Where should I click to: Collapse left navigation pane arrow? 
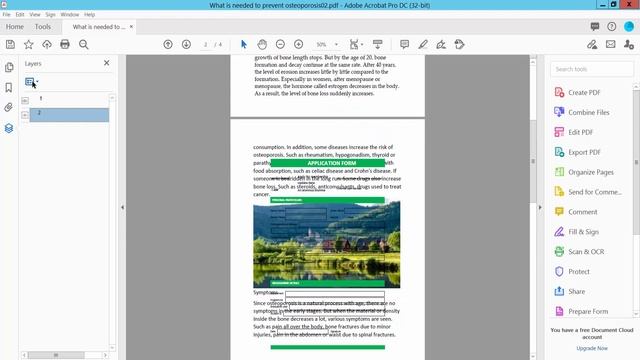122,207
